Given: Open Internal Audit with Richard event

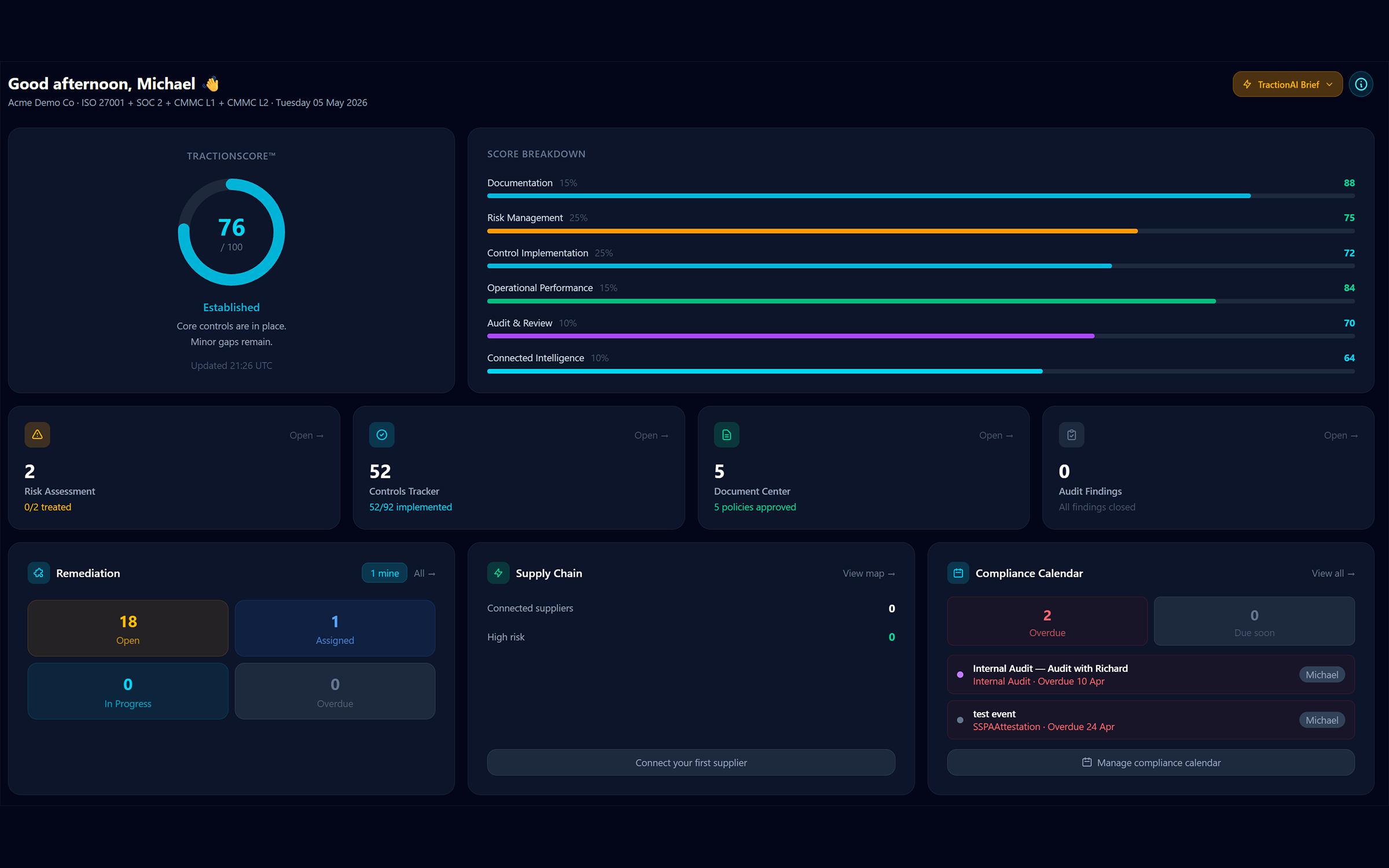Looking at the screenshot, I should [x=1151, y=675].
